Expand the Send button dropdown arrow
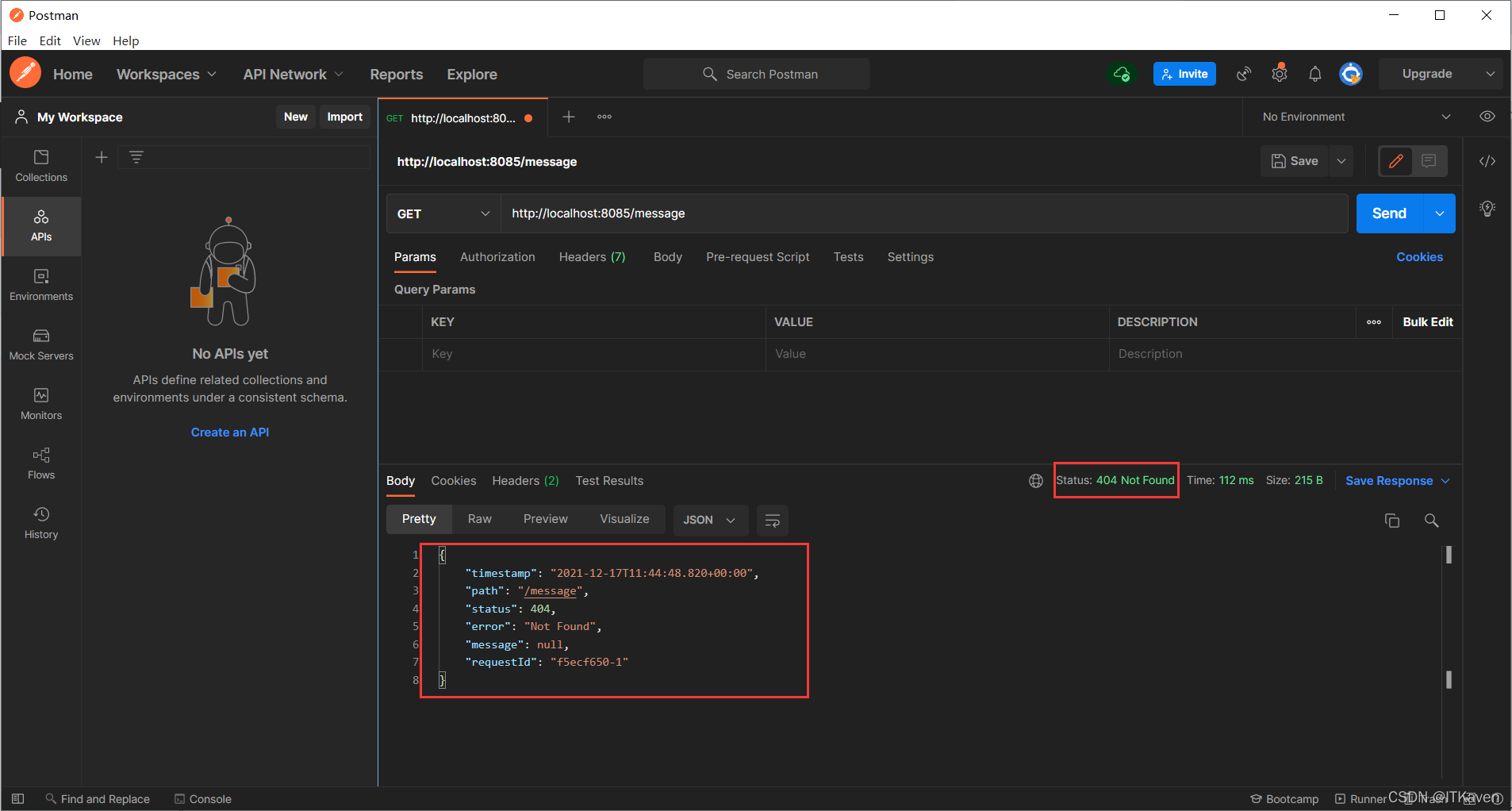 1440,213
